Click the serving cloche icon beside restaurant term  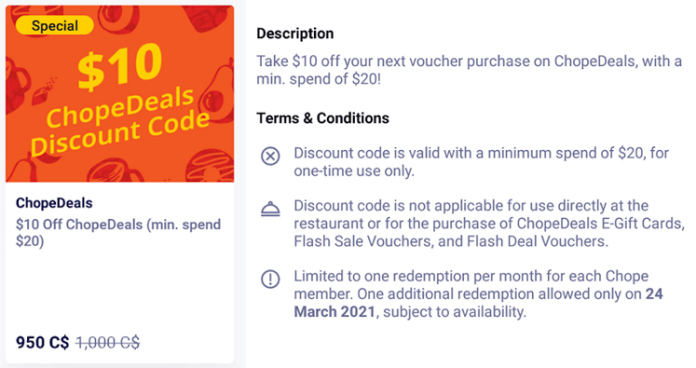coord(270,209)
